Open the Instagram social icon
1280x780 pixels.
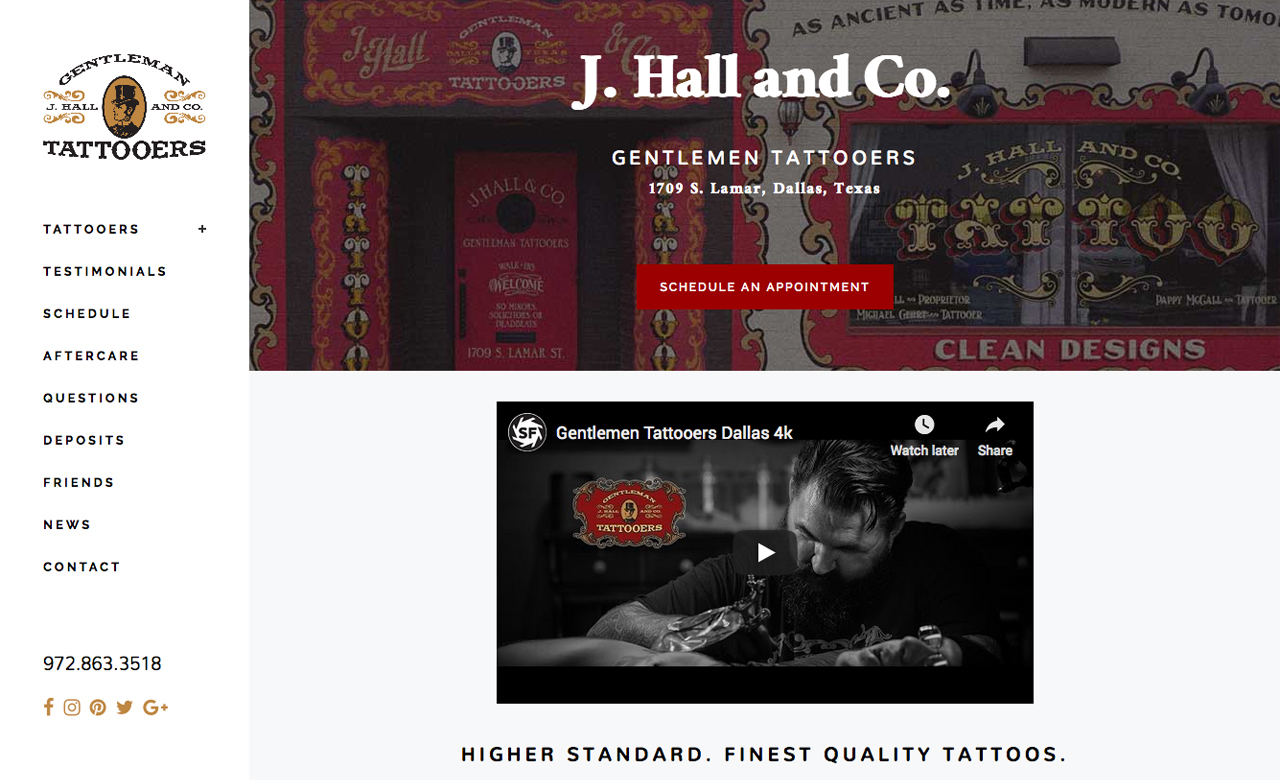[72, 707]
